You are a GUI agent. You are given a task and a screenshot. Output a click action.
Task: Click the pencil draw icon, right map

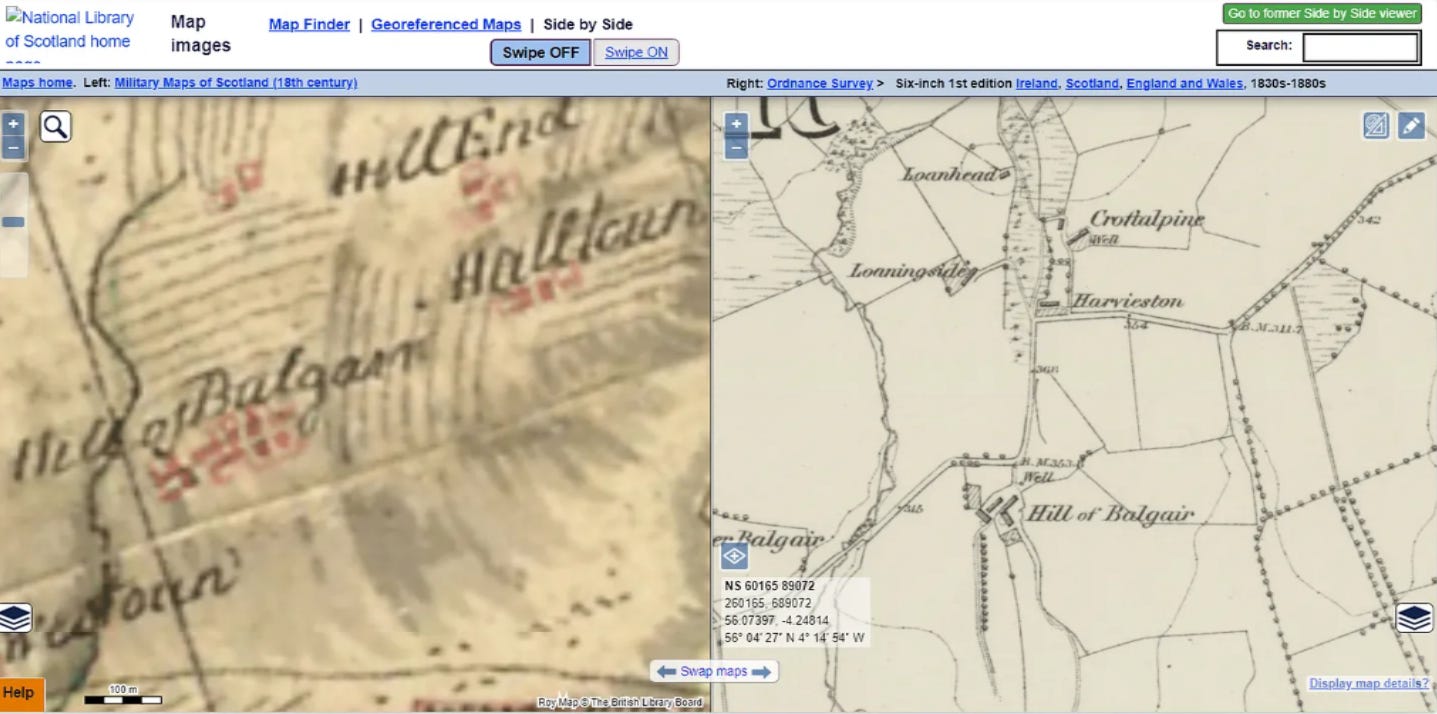[1410, 125]
